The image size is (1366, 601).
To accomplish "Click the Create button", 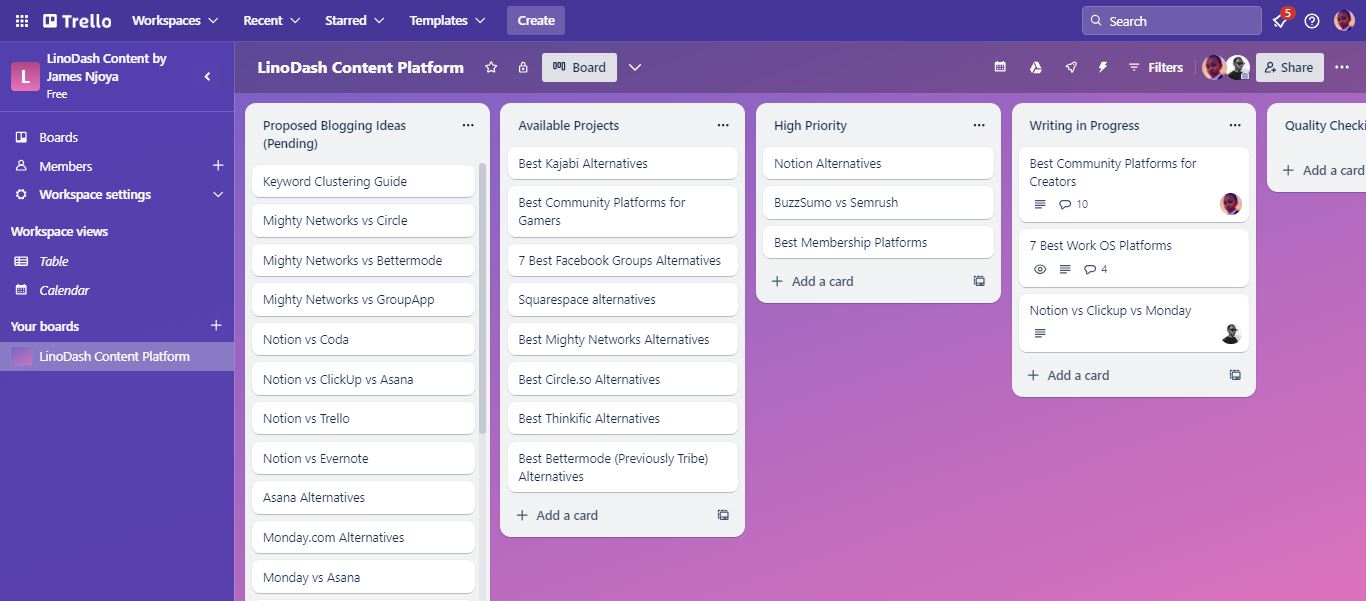I will [536, 21].
